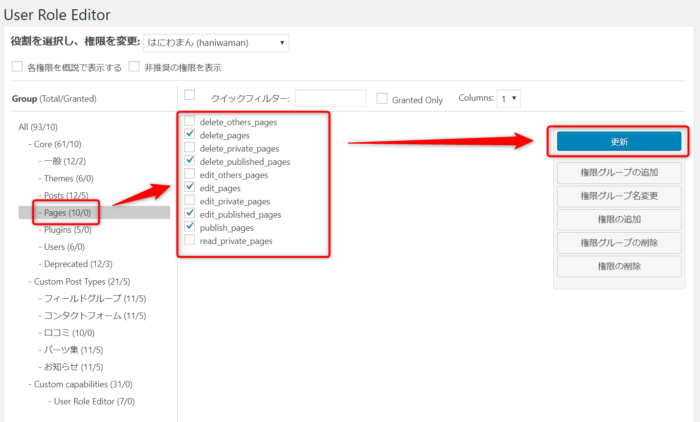Uncheck the publish_pages capability

[190, 228]
